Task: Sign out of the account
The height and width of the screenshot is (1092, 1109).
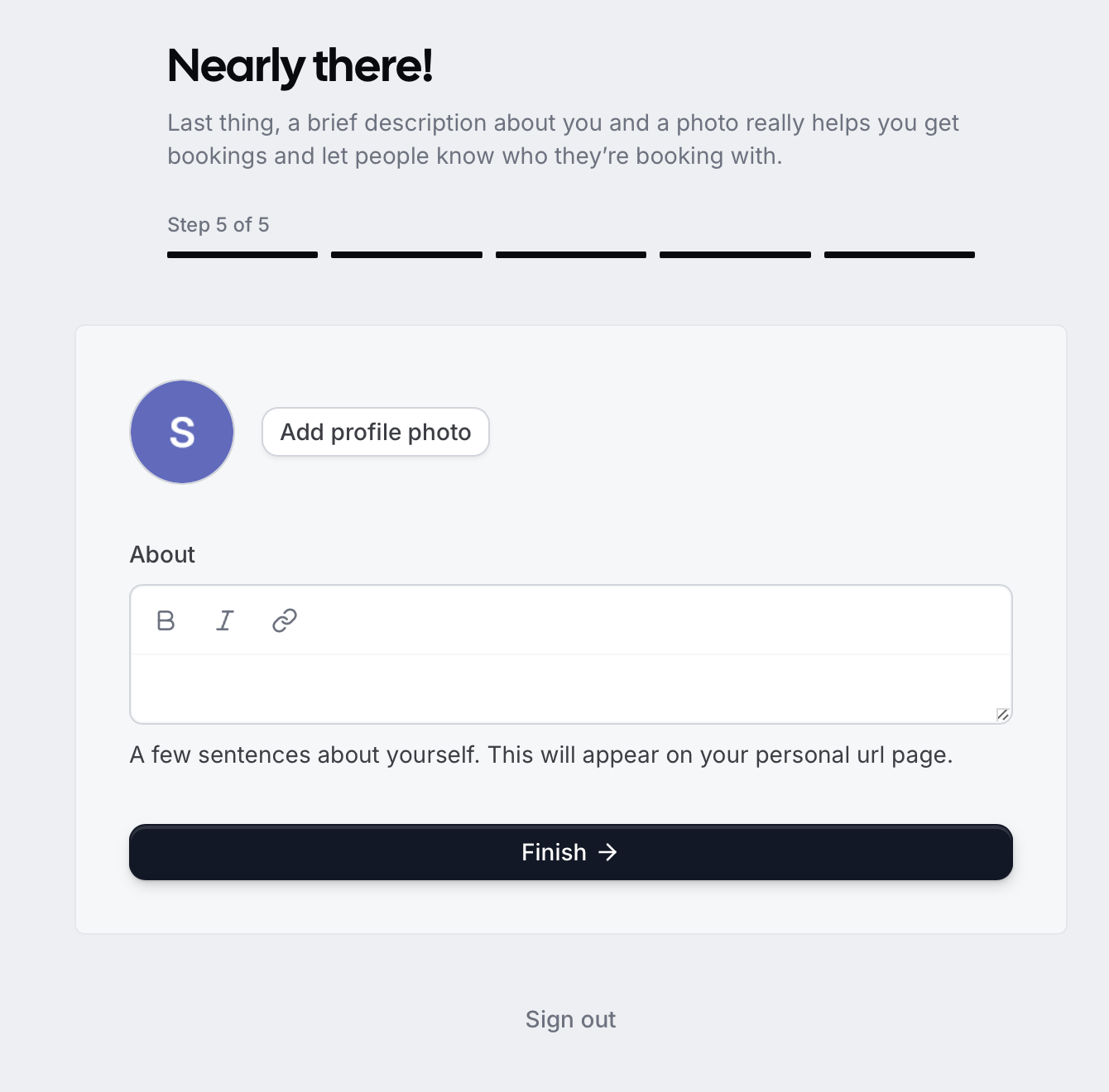Action: tap(571, 1019)
